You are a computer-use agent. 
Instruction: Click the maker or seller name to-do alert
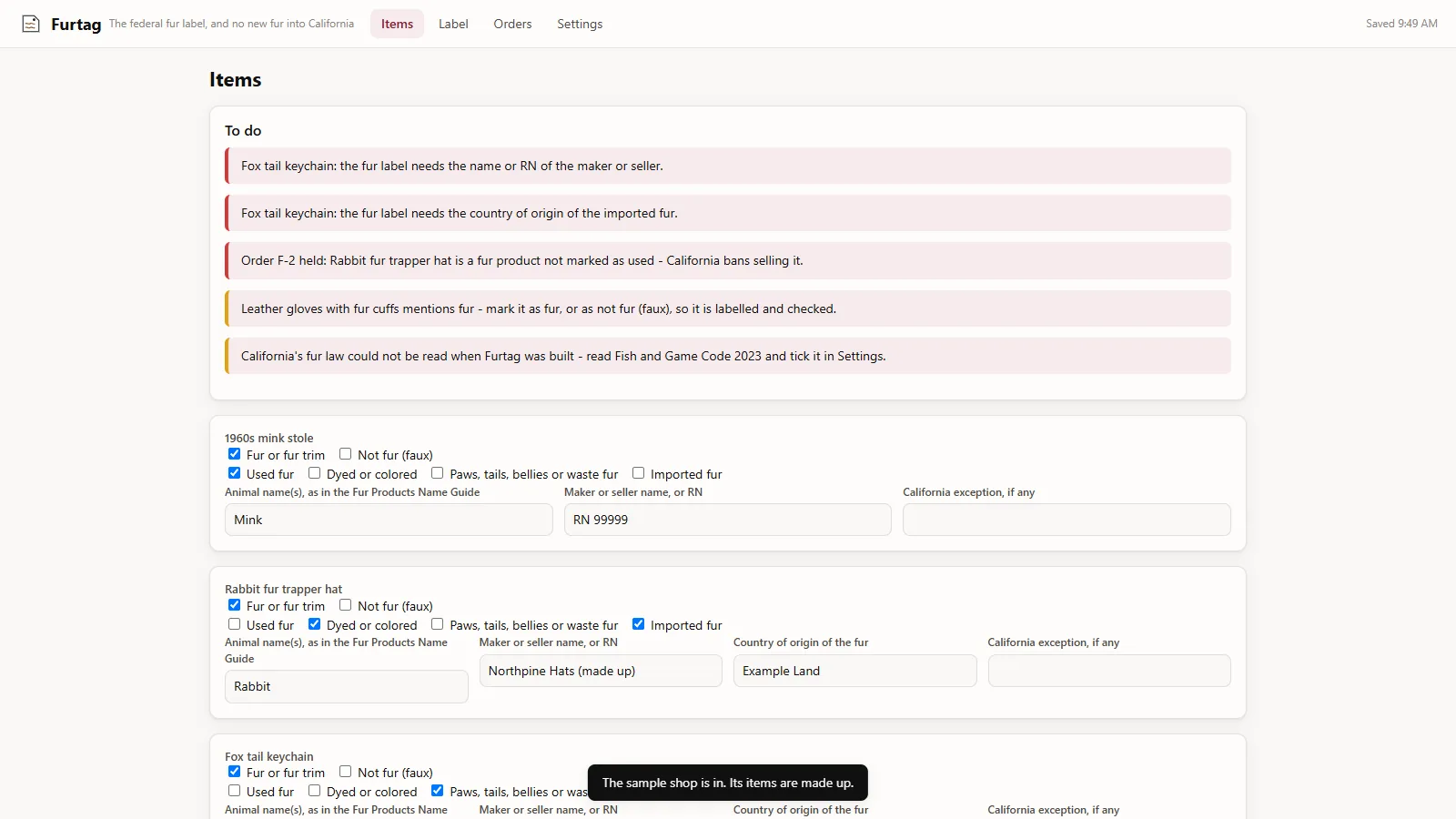point(728,166)
